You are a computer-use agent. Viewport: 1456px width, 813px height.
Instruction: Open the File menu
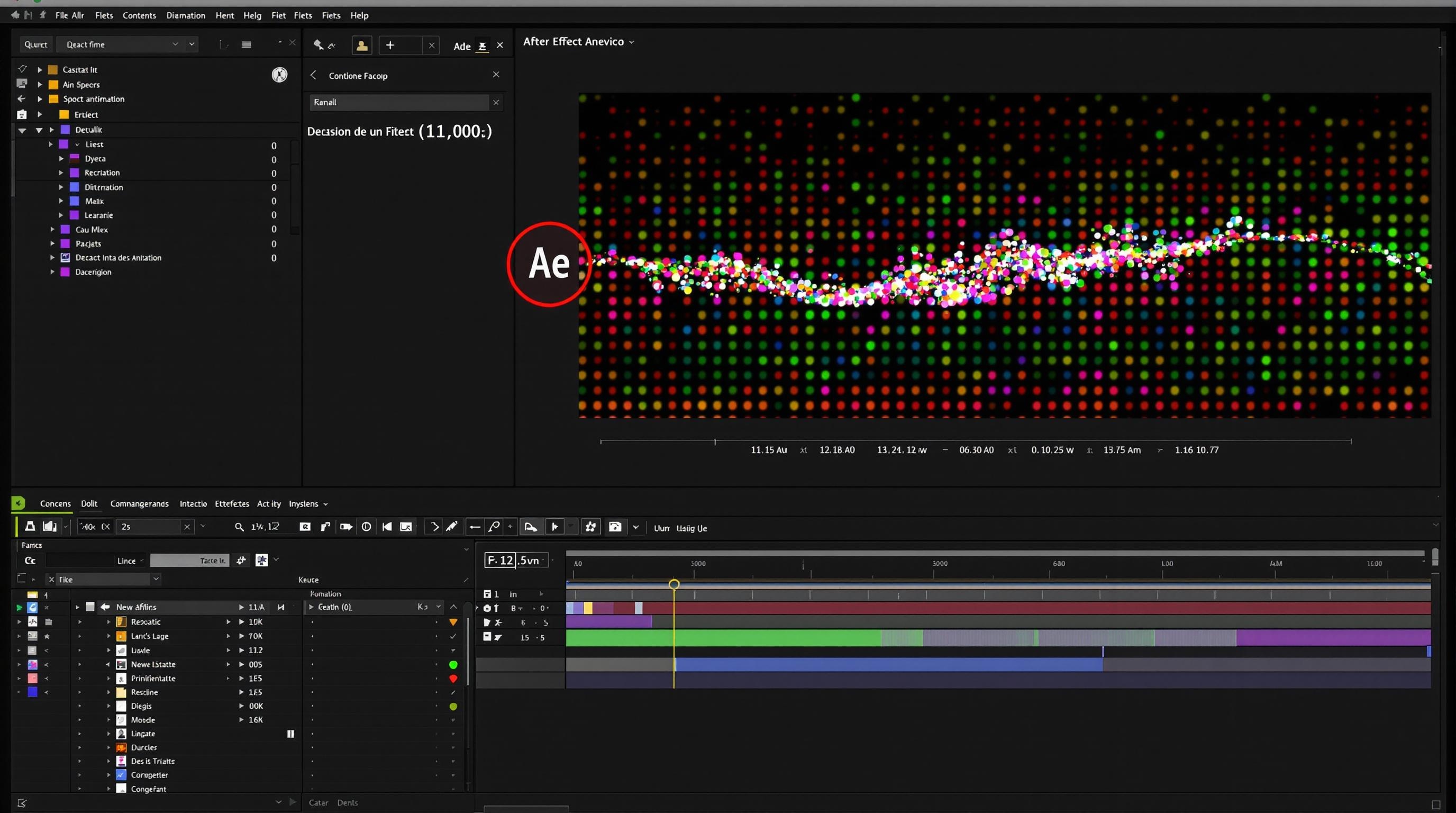[x=61, y=15]
